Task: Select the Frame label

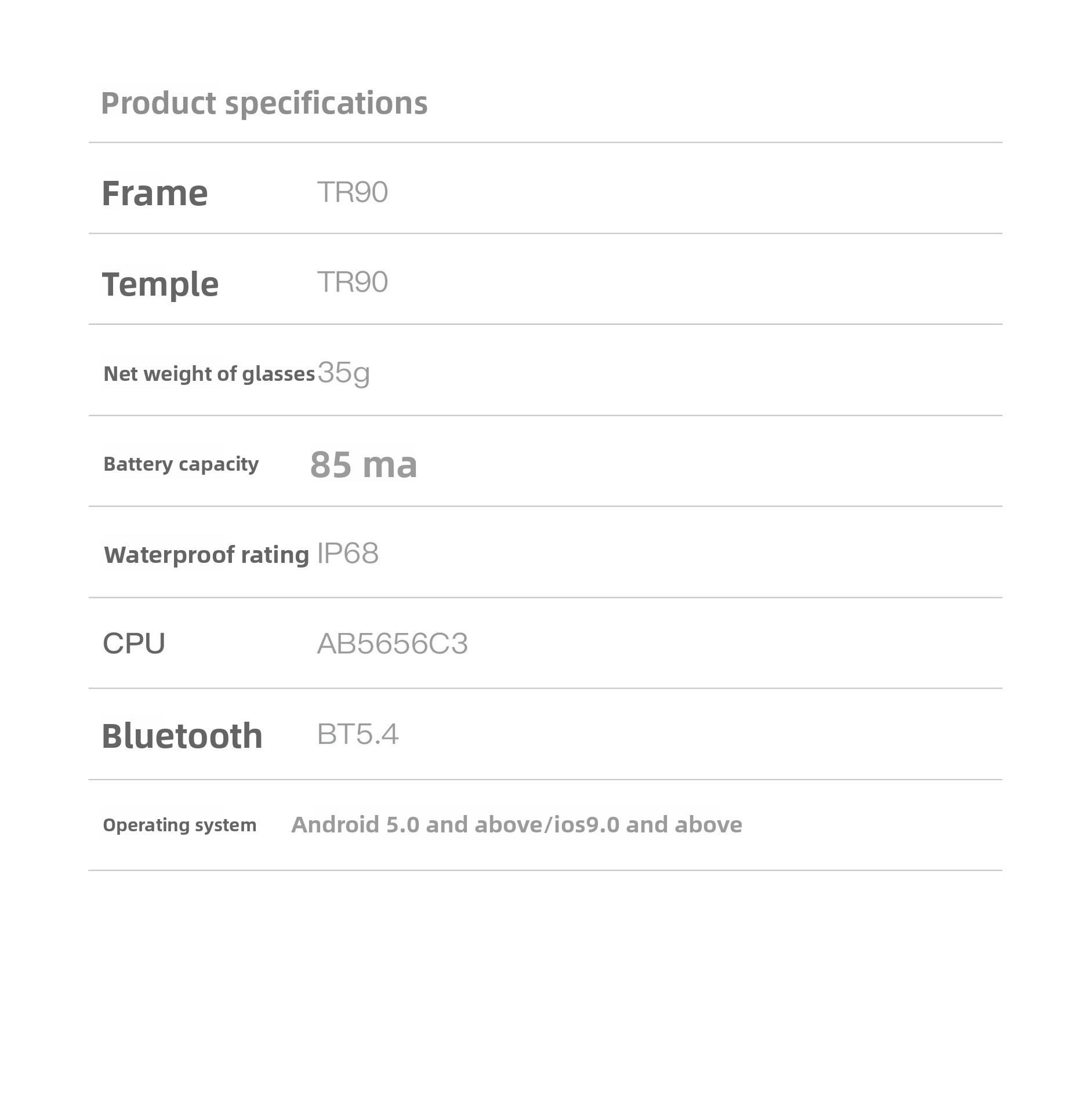Action: click(155, 193)
